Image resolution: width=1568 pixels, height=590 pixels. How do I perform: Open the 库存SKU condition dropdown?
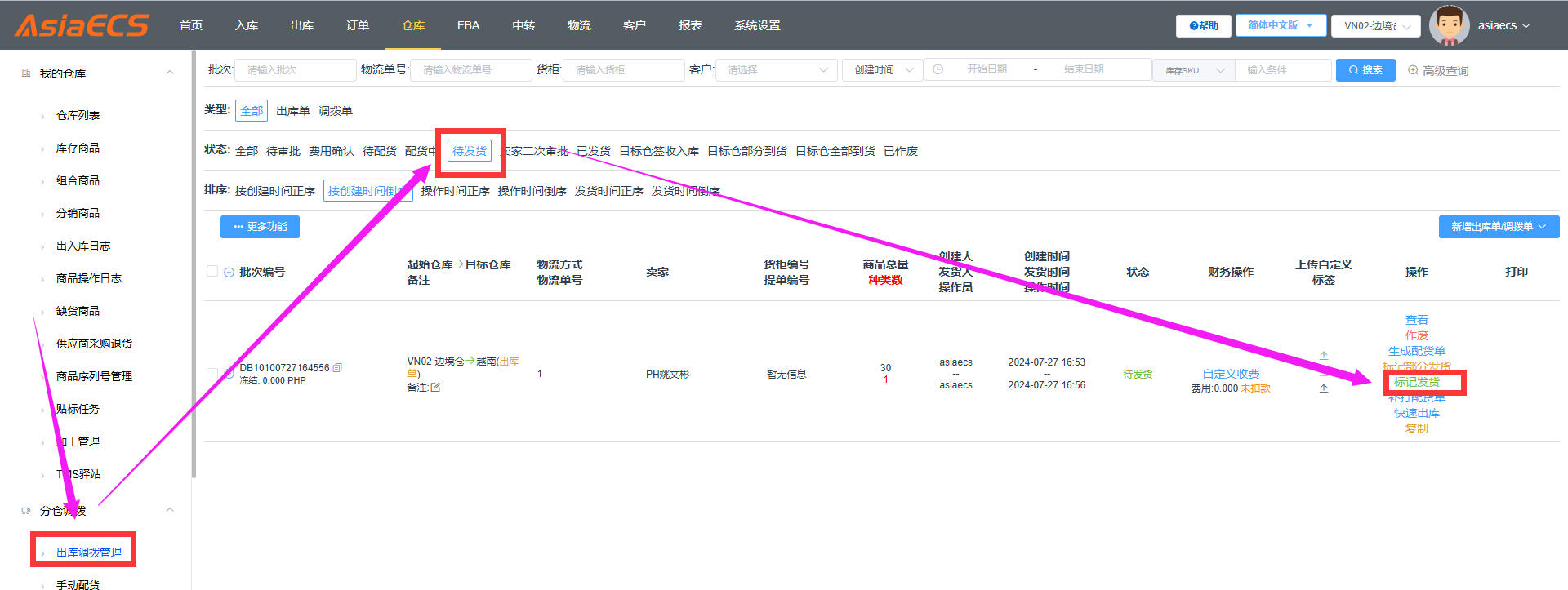click(x=1194, y=71)
